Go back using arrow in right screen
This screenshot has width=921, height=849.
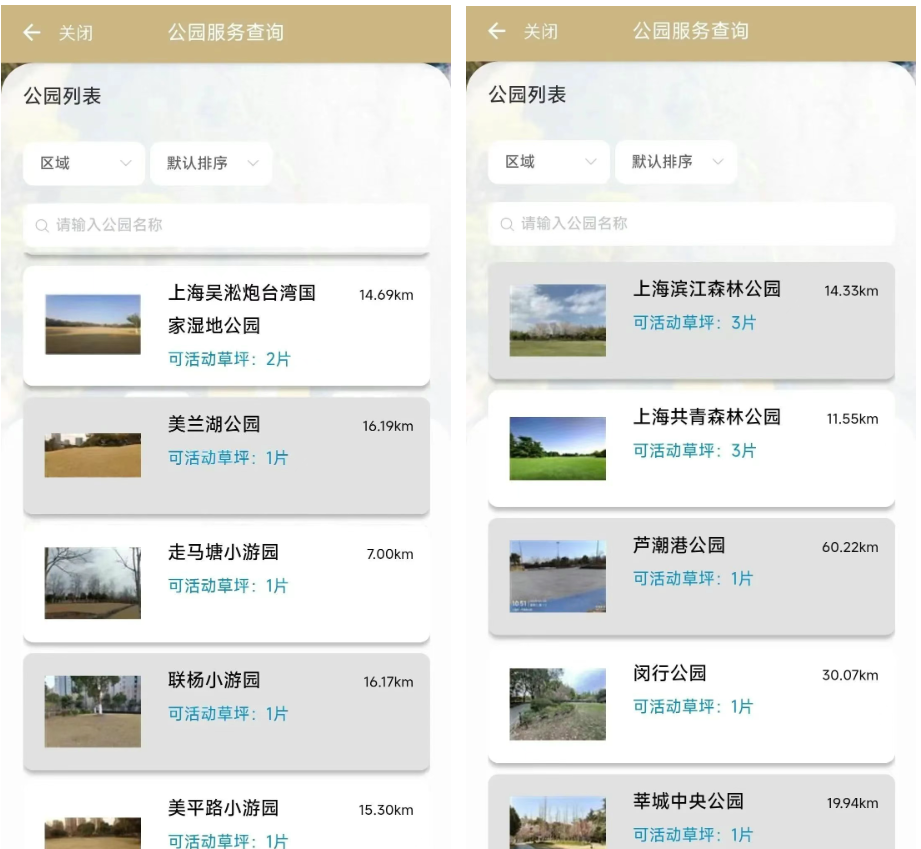click(497, 31)
